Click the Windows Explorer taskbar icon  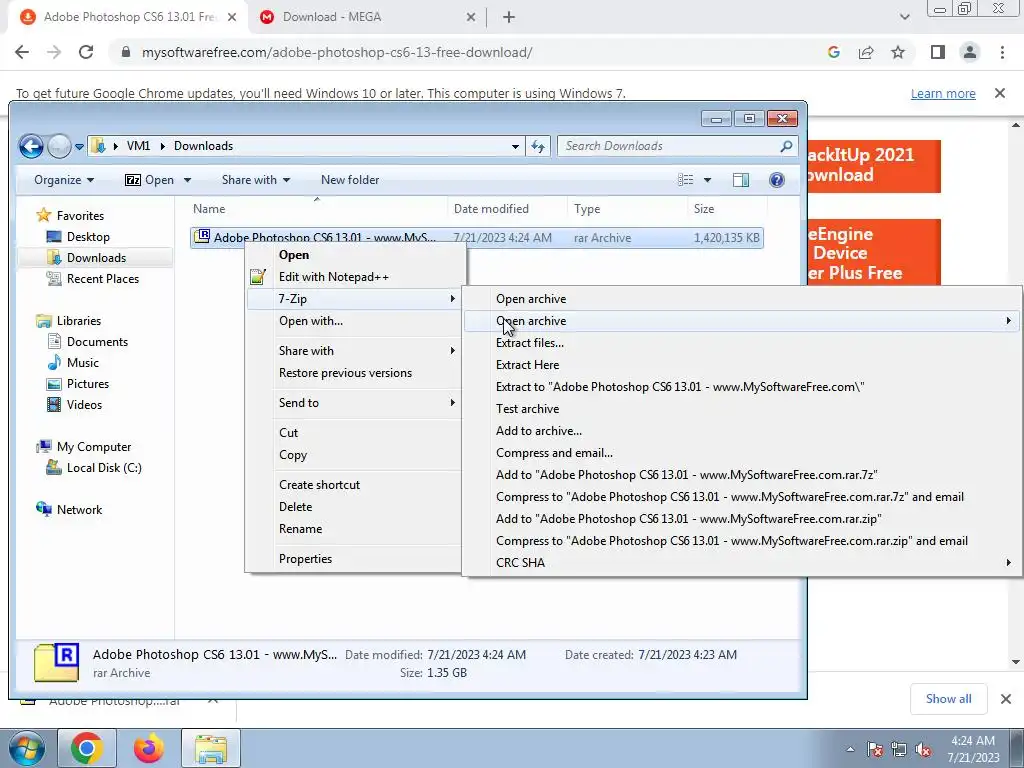(x=210, y=748)
